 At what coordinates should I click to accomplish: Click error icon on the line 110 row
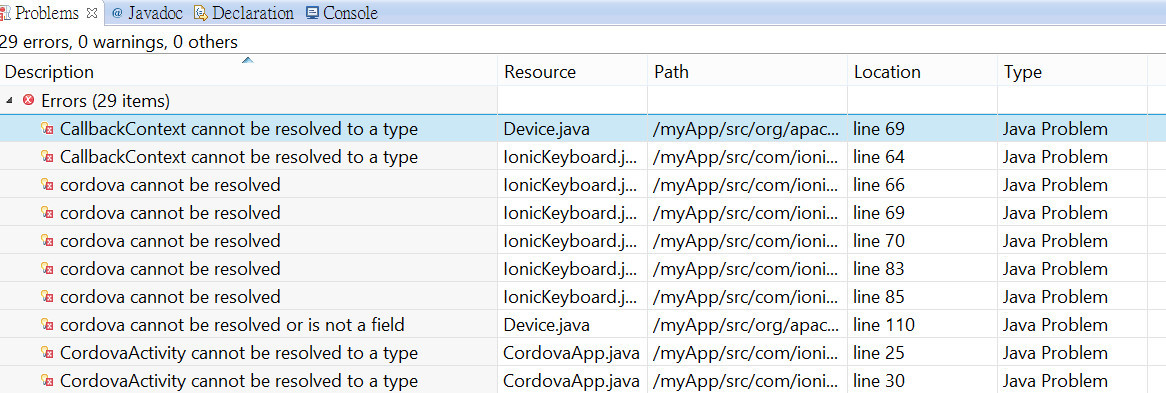(47, 325)
